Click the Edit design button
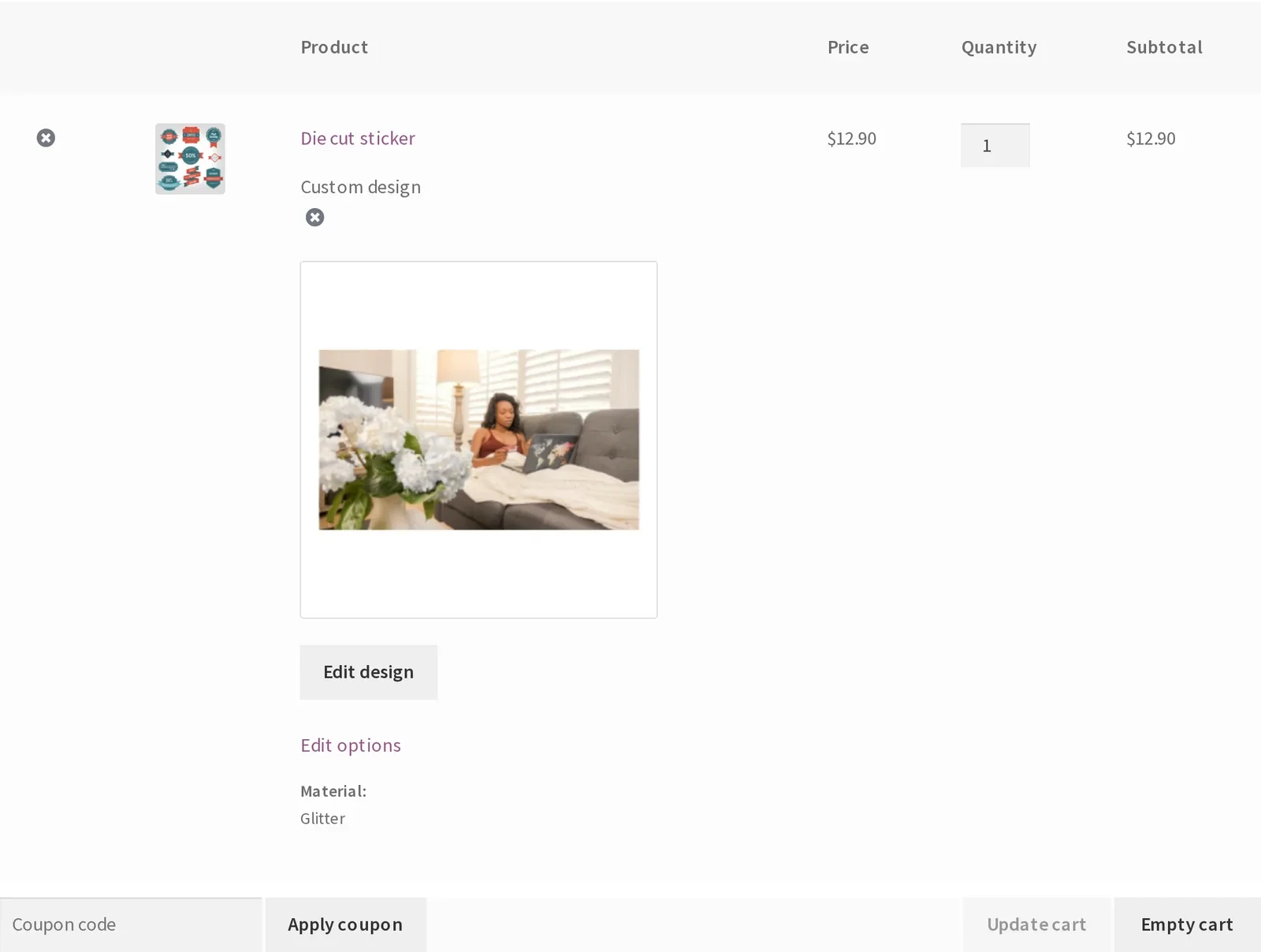 [368, 672]
